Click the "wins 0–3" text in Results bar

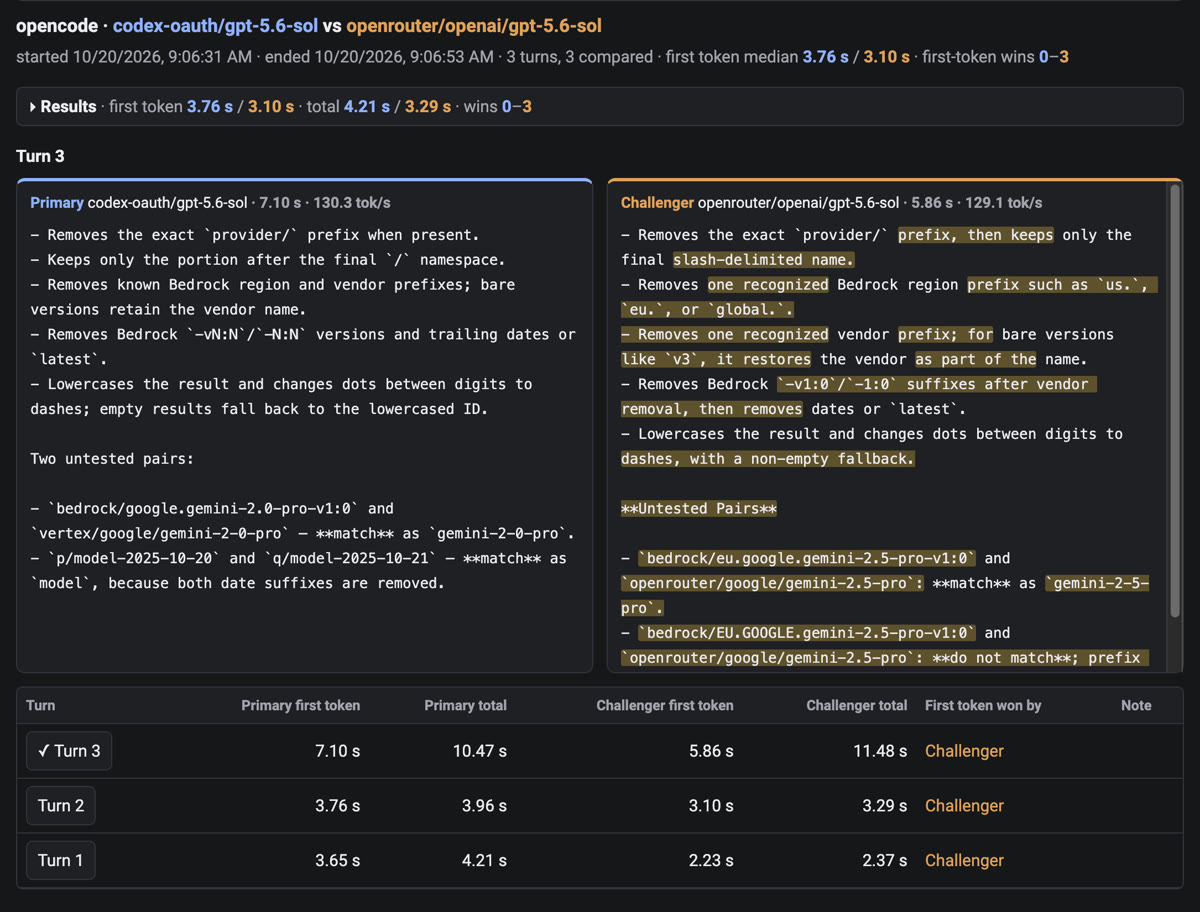[x=498, y=106]
